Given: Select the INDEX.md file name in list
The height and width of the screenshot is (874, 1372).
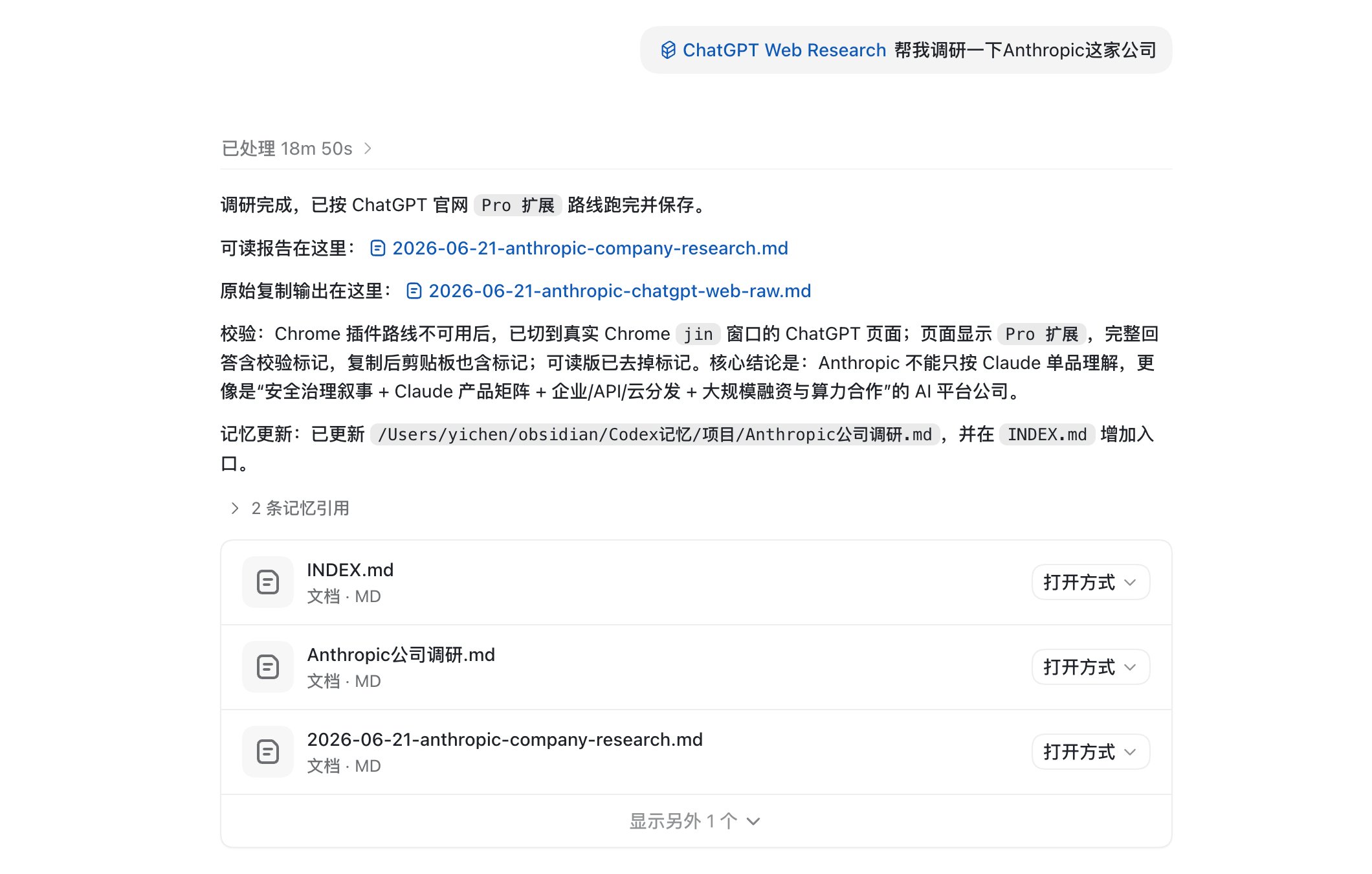Looking at the screenshot, I should tap(350, 570).
